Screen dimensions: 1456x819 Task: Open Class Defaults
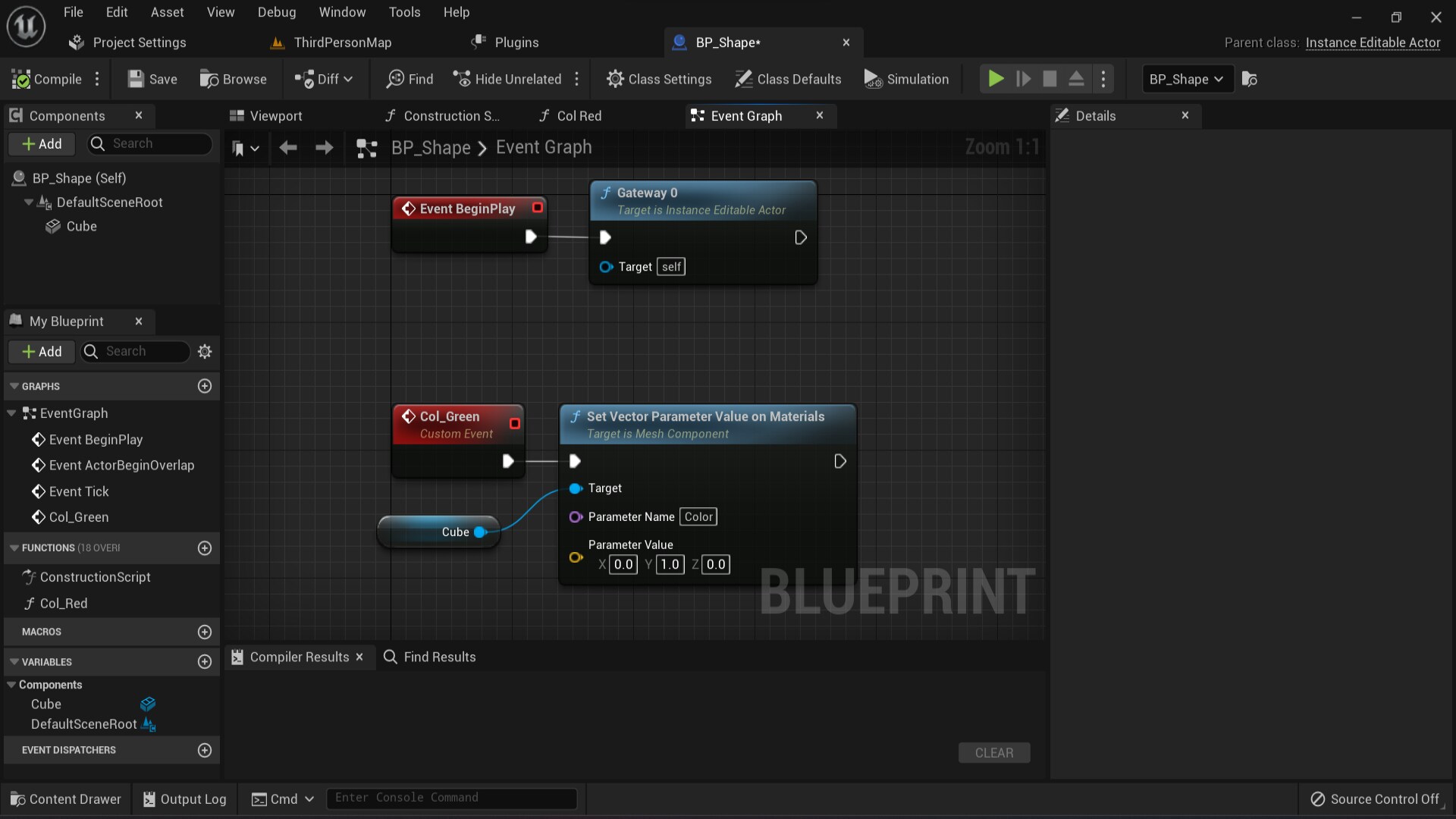point(788,79)
